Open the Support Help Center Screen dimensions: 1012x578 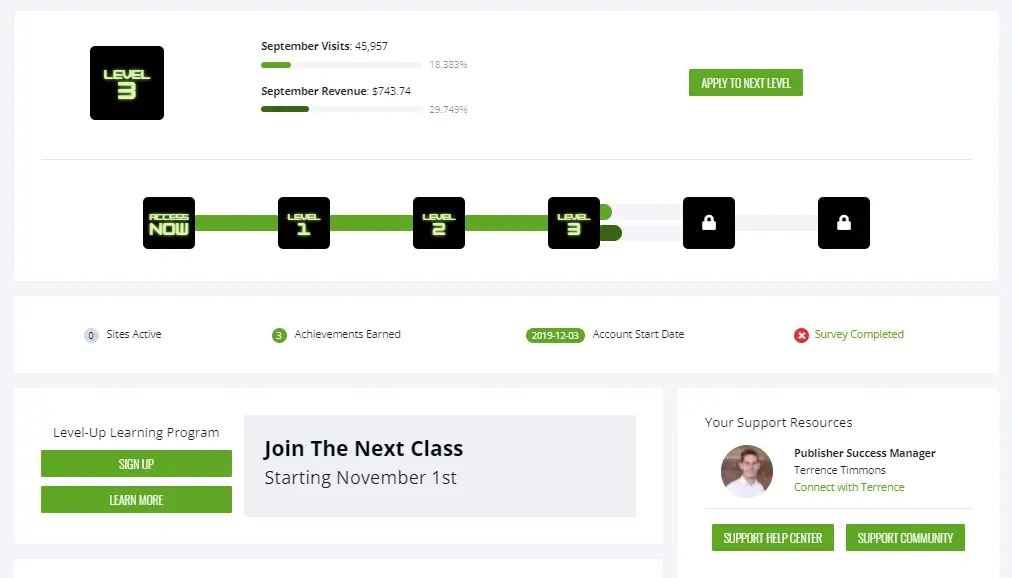tap(773, 537)
